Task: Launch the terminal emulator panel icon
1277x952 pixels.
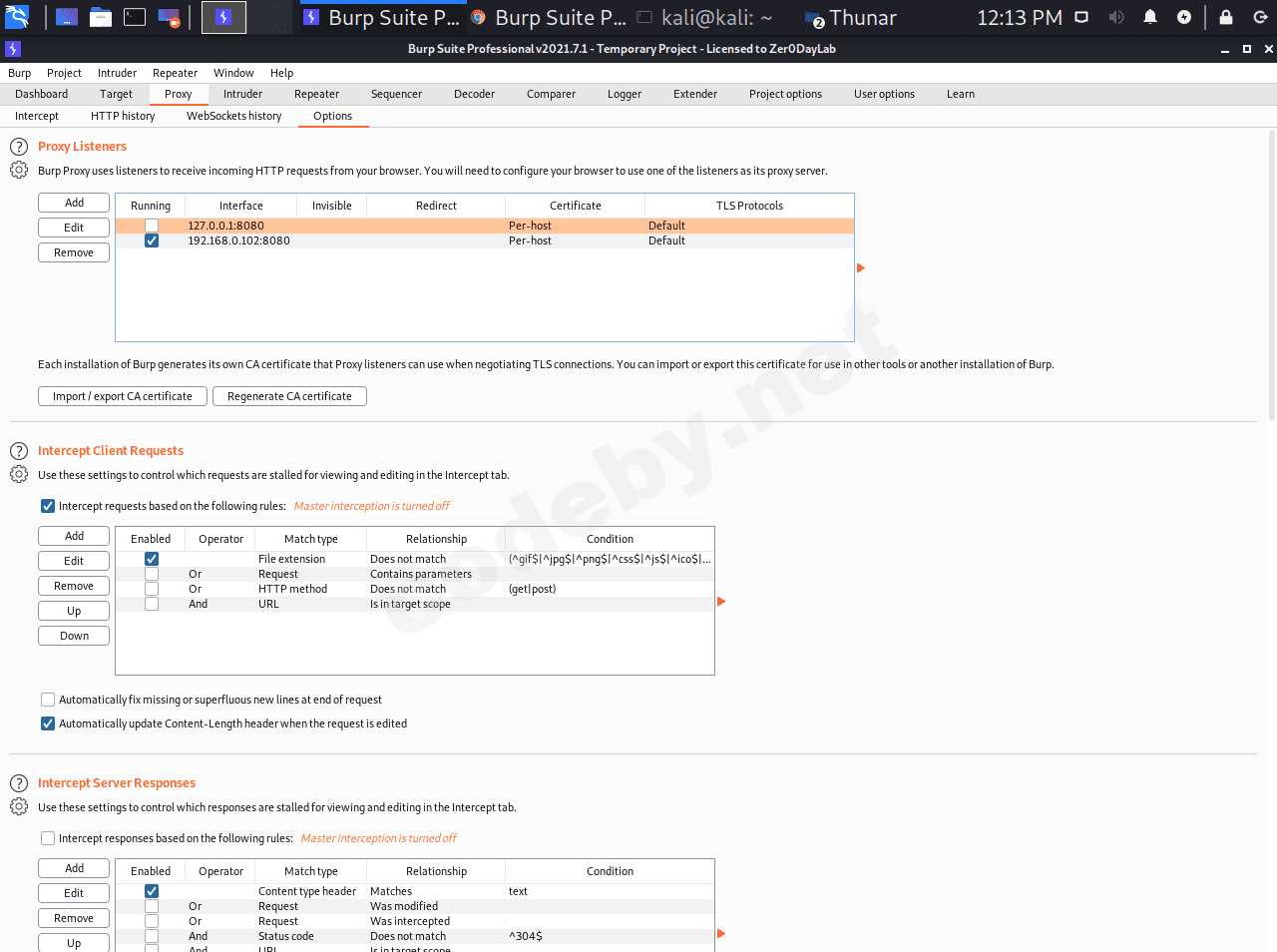Action: pyautogui.click(x=135, y=17)
